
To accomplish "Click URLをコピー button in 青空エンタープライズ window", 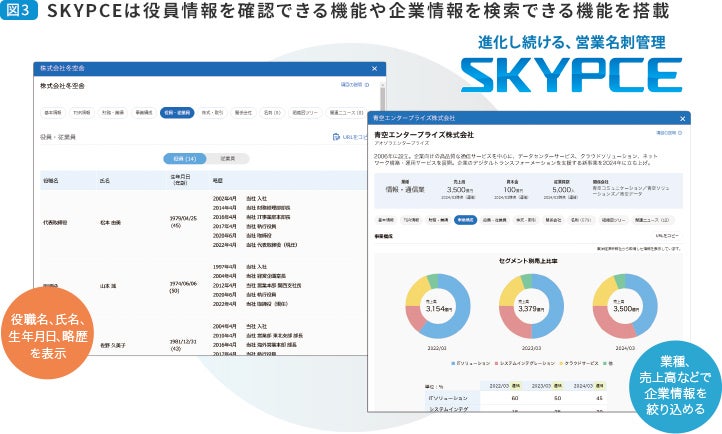I will point(667,236).
